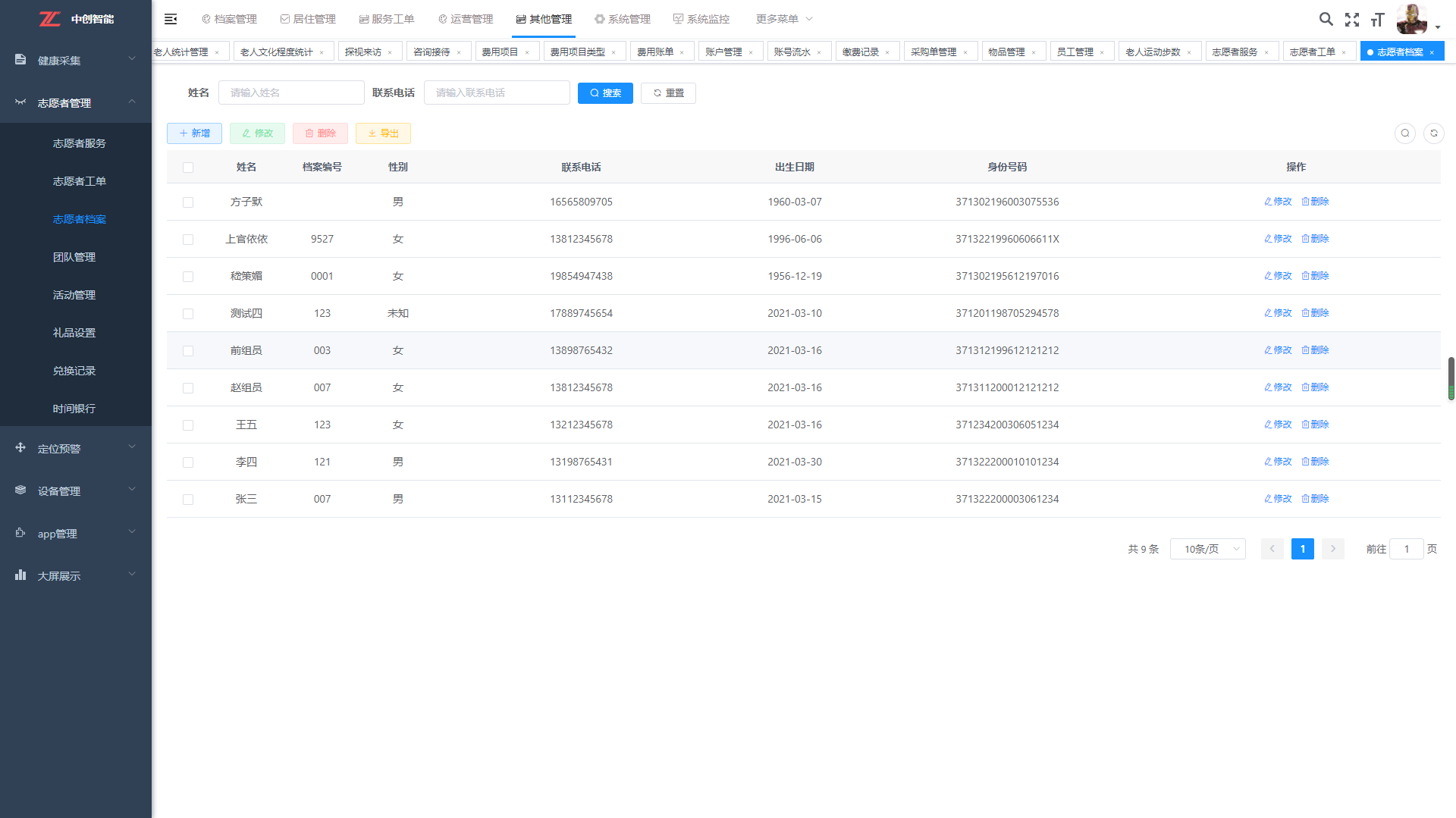
Task: Click the blue 搜索 button
Action: (x=605, y=93)
